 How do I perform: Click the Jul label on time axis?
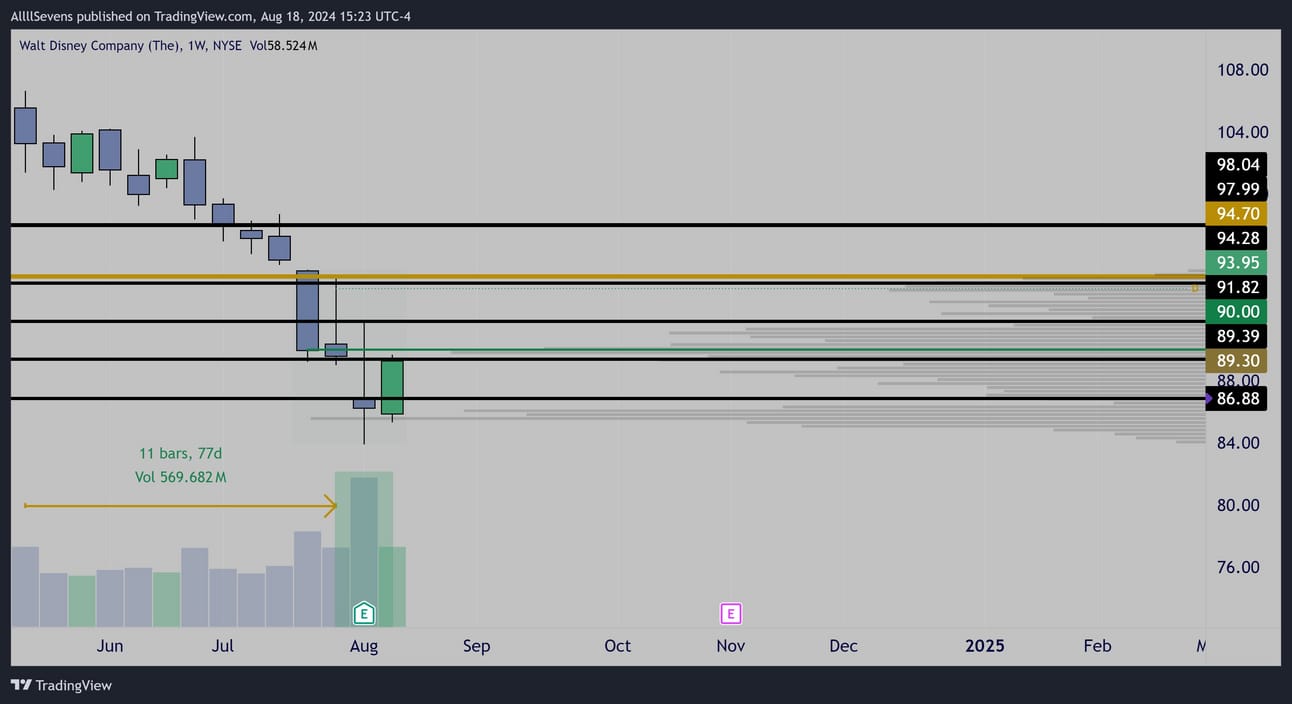223,646
